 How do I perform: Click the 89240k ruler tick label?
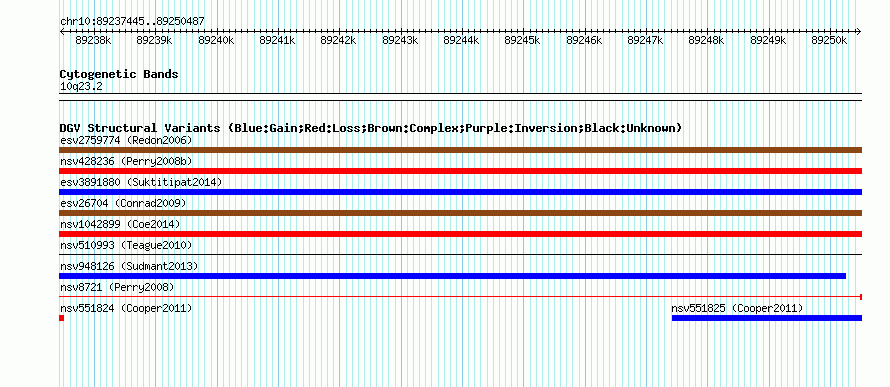tap(216, 40)
